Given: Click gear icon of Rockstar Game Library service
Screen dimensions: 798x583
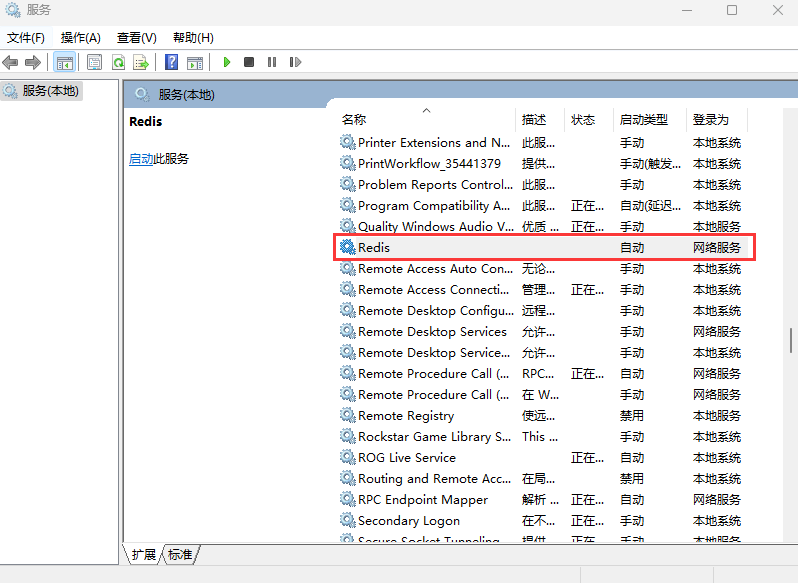Looking at the screenshot, I should click(348, 436).
